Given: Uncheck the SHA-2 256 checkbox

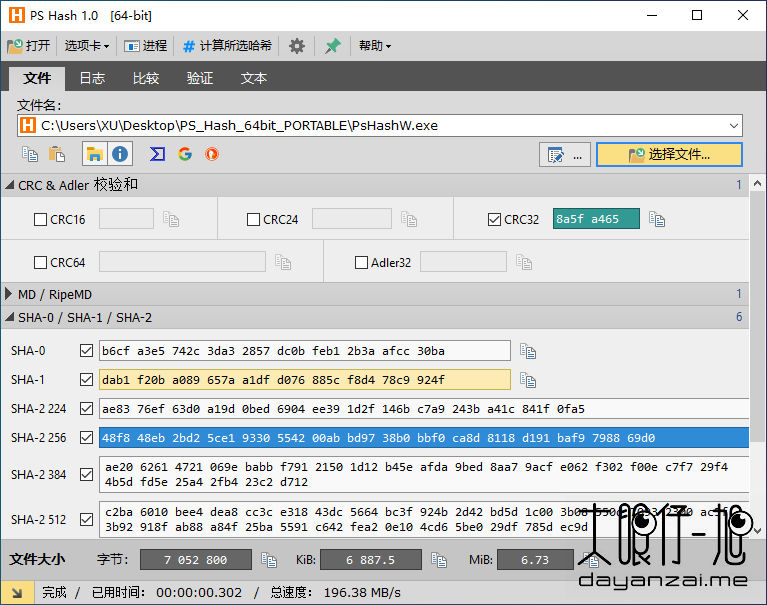Looking at the screenshot, I should (86, 437).
